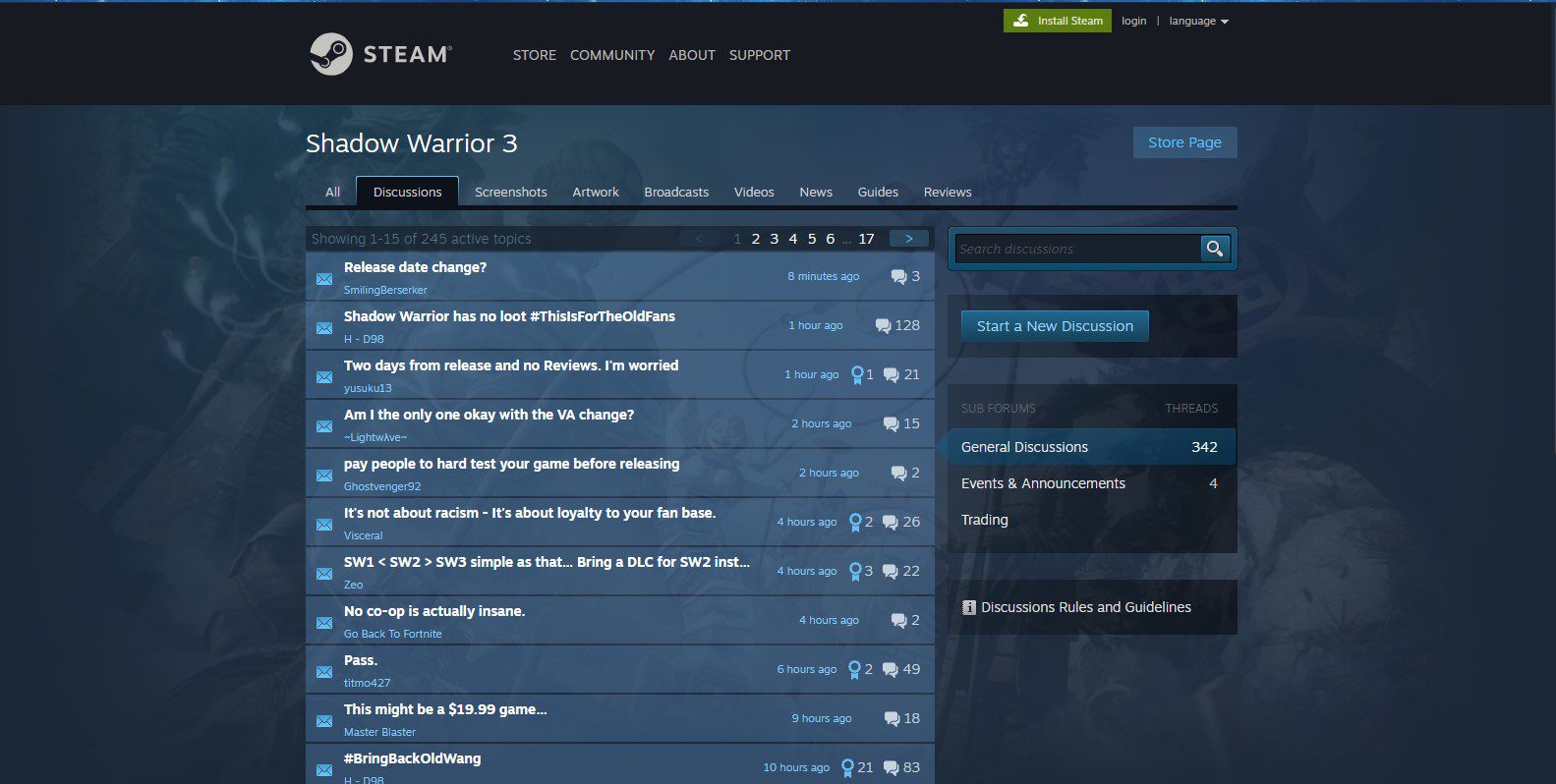
Task: Open the News tab
Action: (816, 192)
